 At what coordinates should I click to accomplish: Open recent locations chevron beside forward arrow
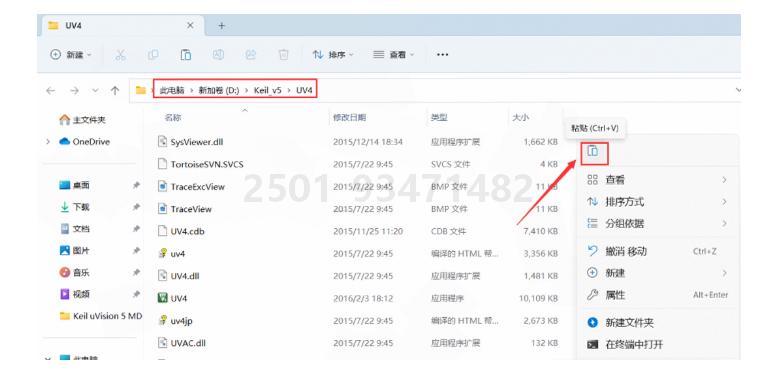coord(95,90)
